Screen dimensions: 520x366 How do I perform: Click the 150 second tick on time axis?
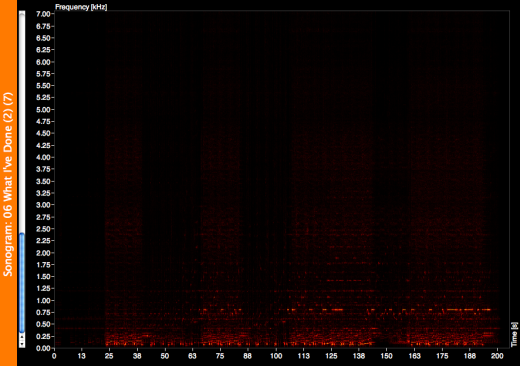tap(386, 356)
